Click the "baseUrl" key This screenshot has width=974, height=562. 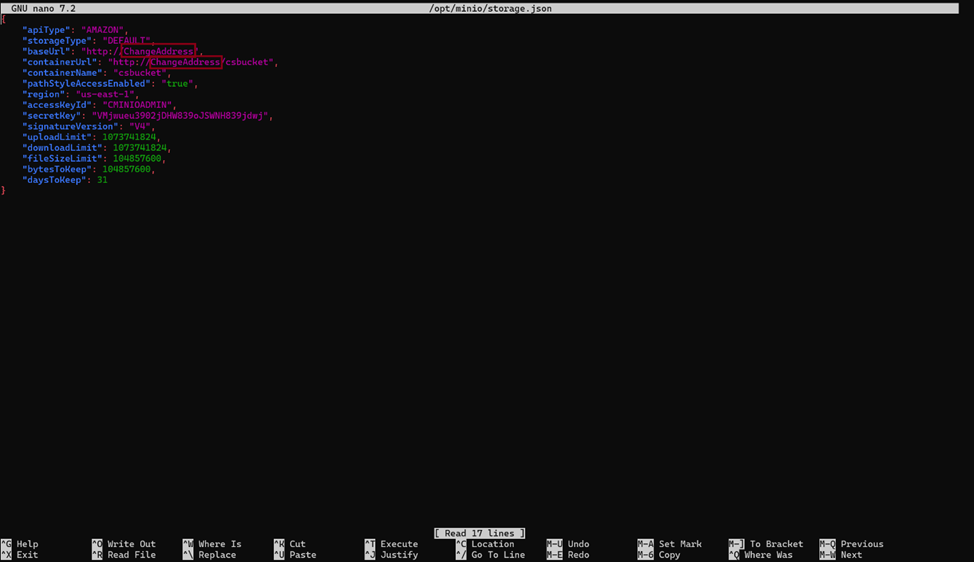point(47,51)
